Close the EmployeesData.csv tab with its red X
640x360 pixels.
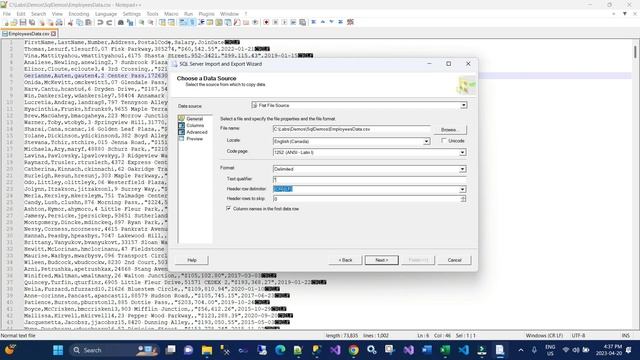click(x=53, y=34)
